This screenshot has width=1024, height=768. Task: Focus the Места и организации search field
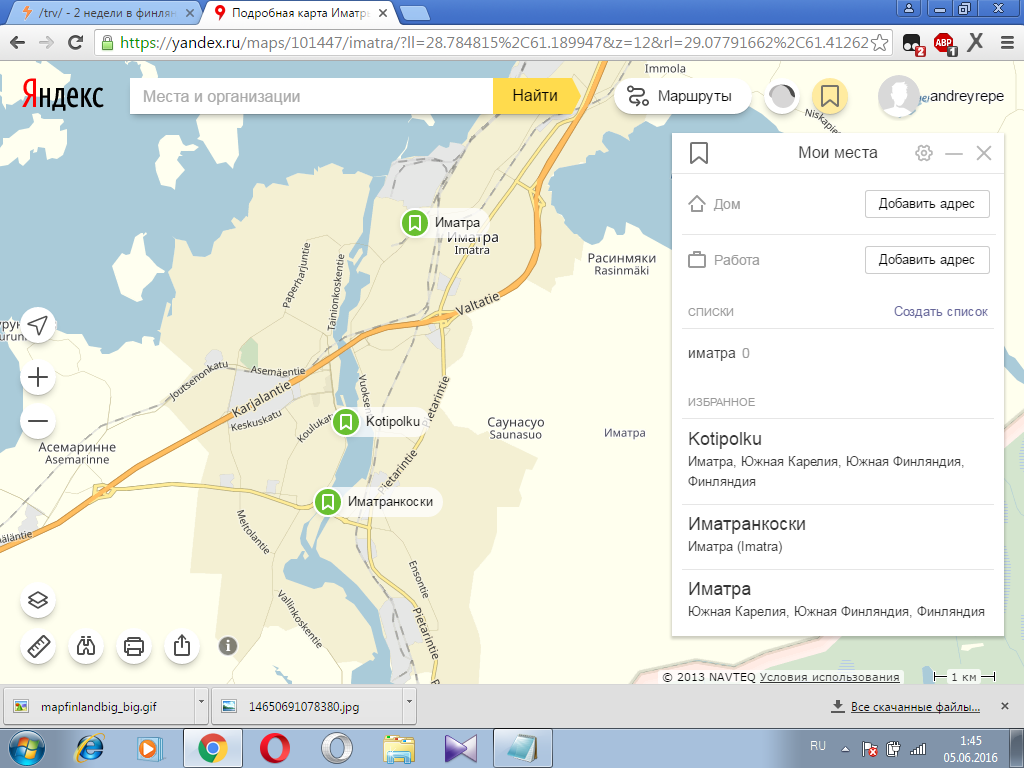pos(312,96)
